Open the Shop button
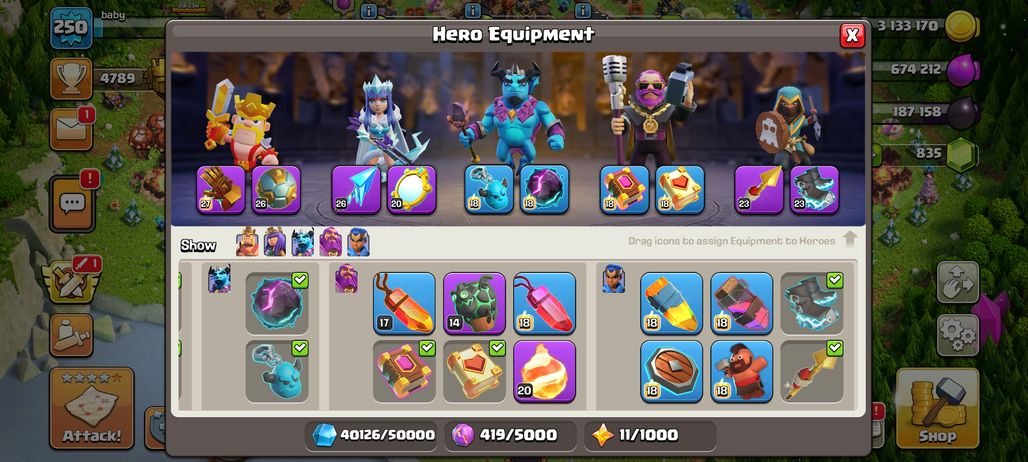 coord(937,408)
